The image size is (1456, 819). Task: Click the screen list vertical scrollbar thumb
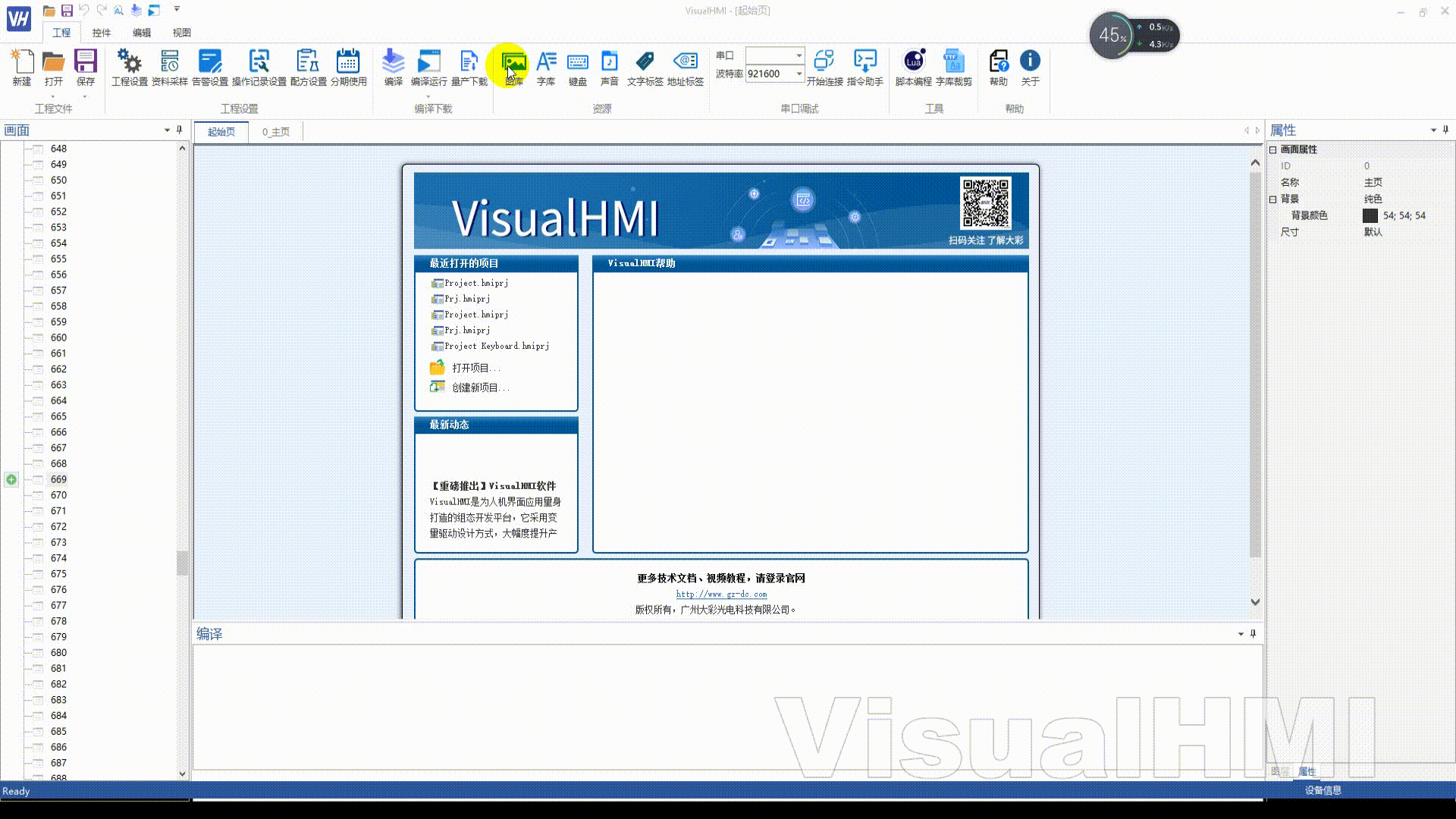pos(182,563)
